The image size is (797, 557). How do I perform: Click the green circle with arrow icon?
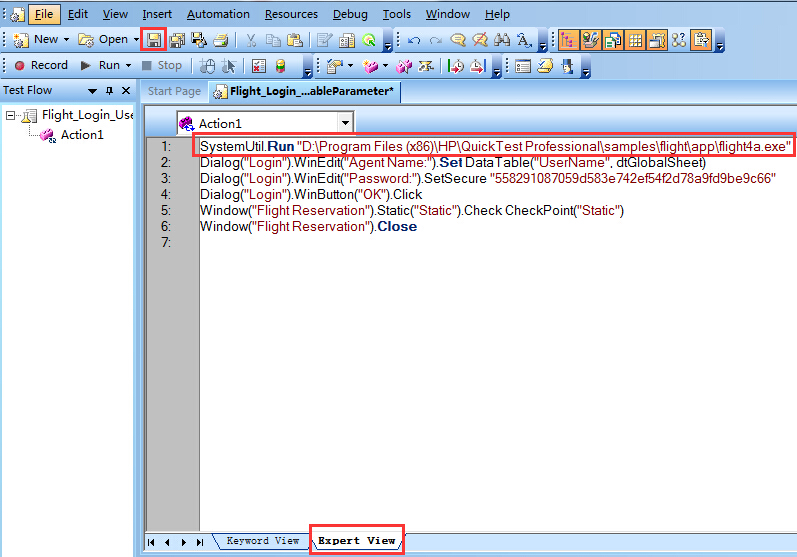[x=369, y=40]
